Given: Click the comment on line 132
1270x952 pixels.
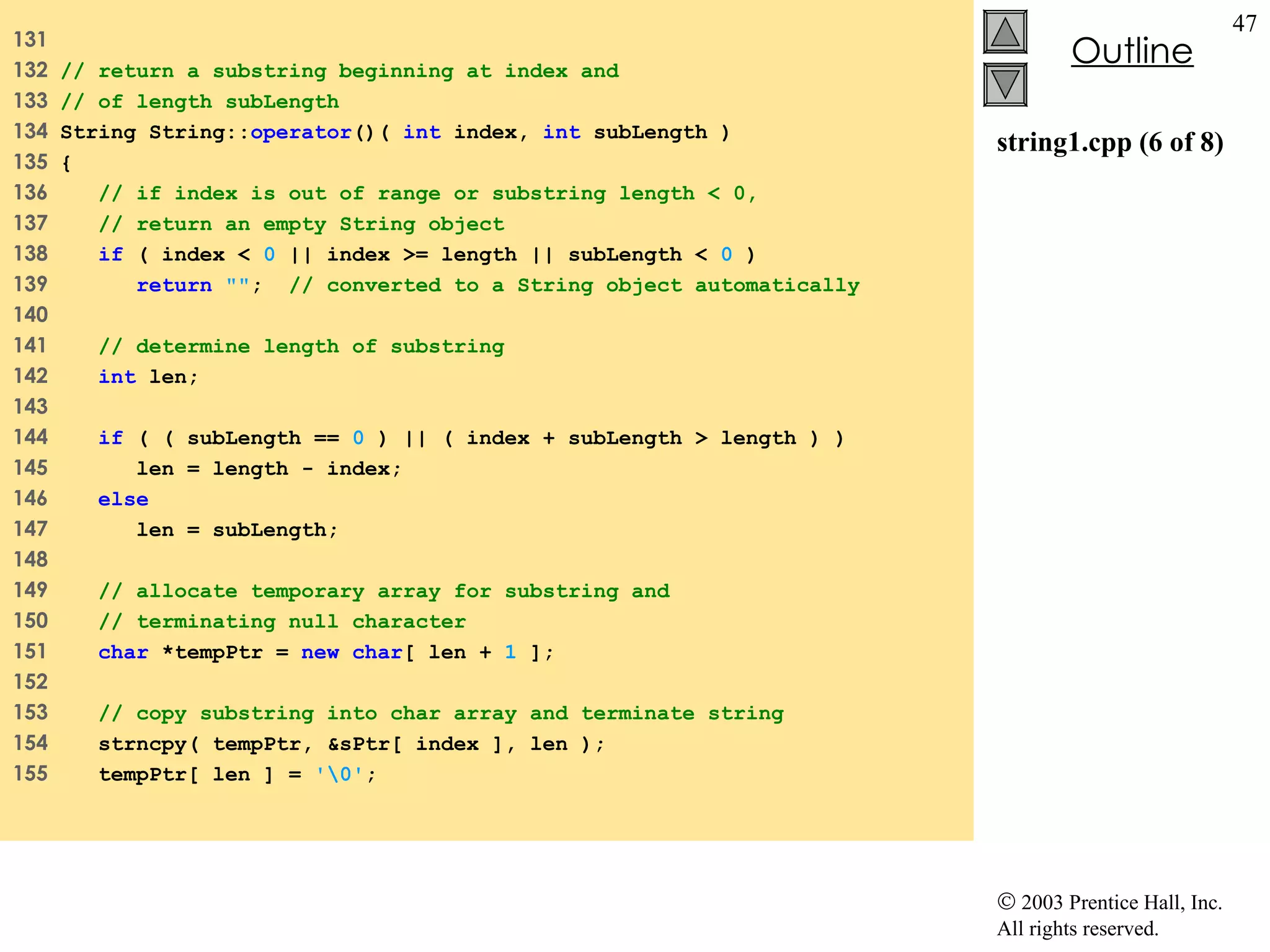Looking at the screenshot, I should pos(340,71).
